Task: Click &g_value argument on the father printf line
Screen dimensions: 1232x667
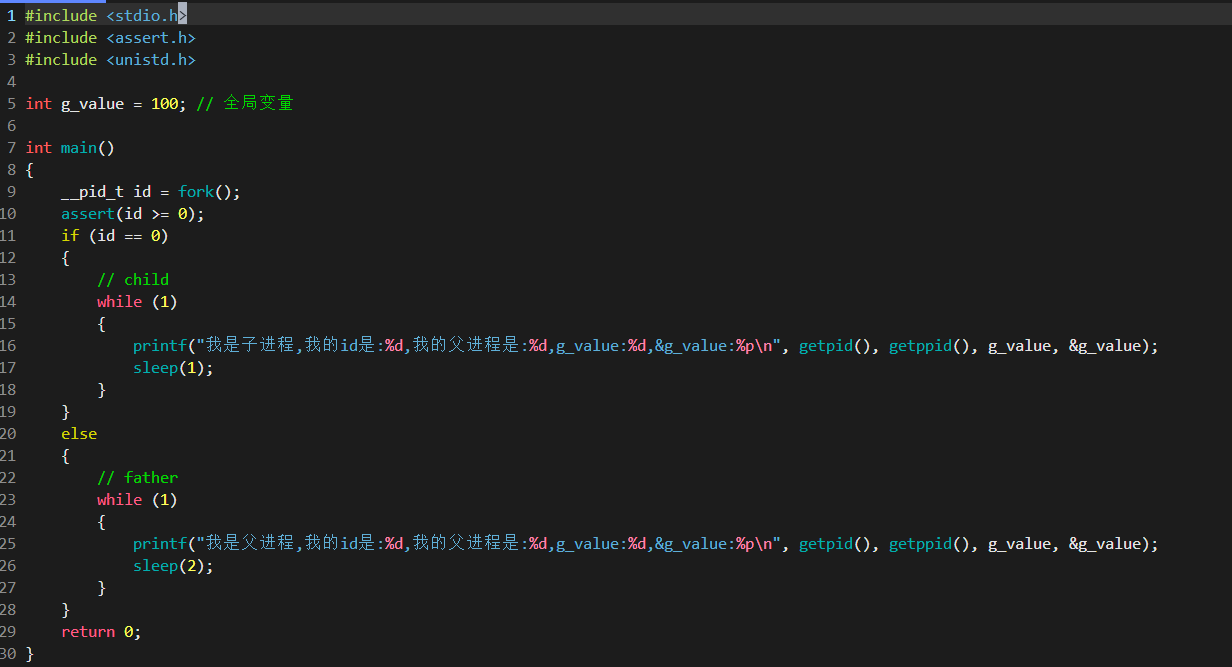Action: [x=1104, y=544]
